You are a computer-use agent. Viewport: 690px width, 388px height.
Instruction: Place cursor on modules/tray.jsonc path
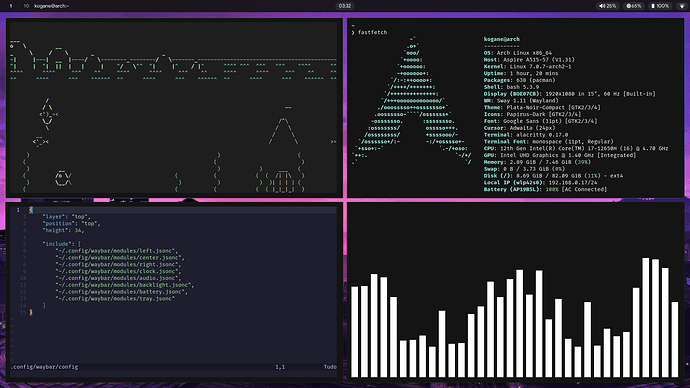115,298
